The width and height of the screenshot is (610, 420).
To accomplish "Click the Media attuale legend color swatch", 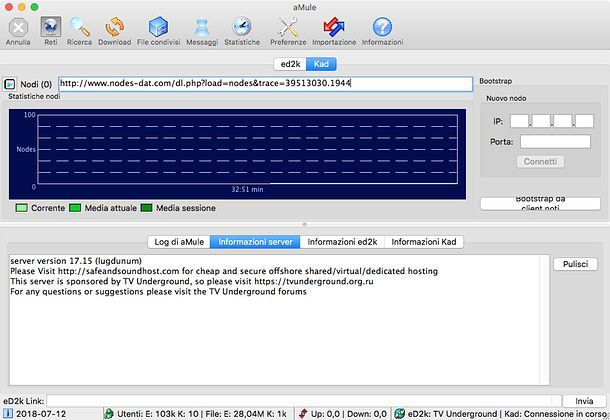I will coord(75,208).
